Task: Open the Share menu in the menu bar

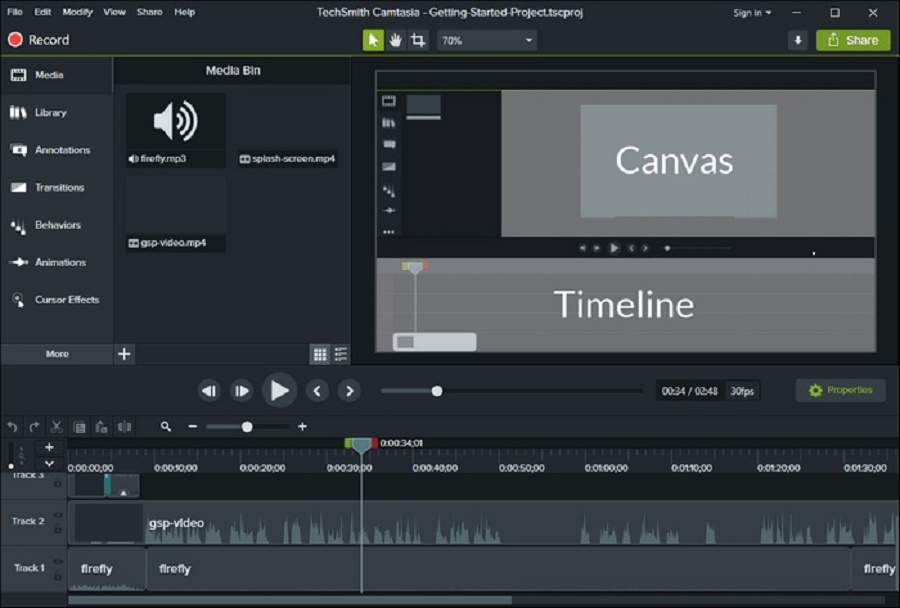Action: tap(149, 12)
